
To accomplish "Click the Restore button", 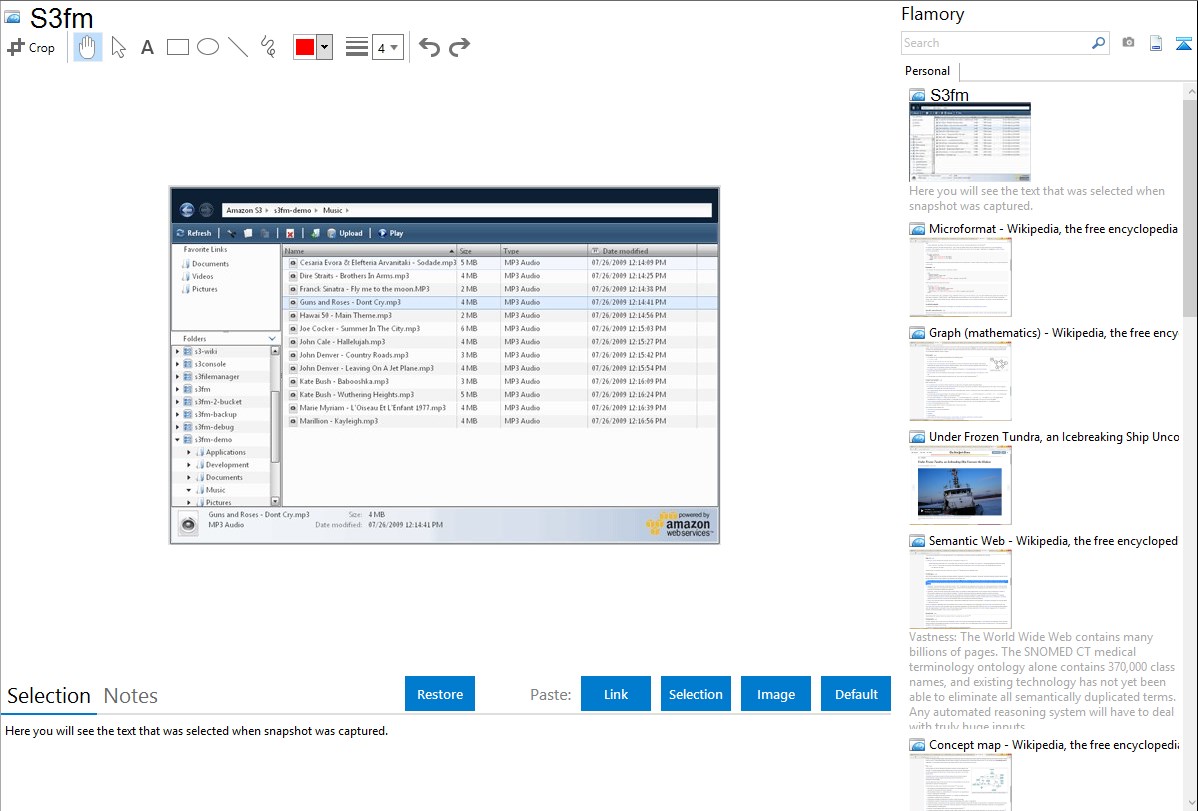I will [x=440, y=694].
